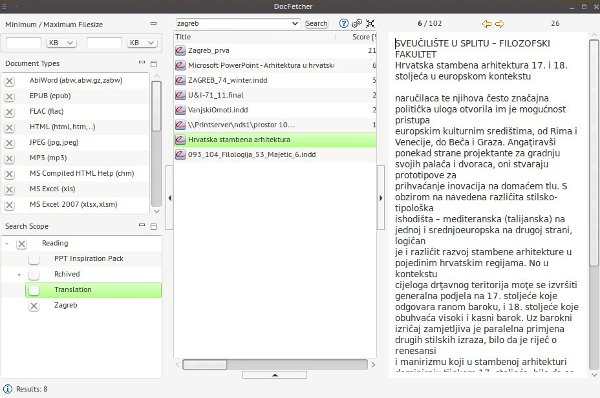Expand the Rchived tree node
600x398 pixels.
[x=19, y=275]
